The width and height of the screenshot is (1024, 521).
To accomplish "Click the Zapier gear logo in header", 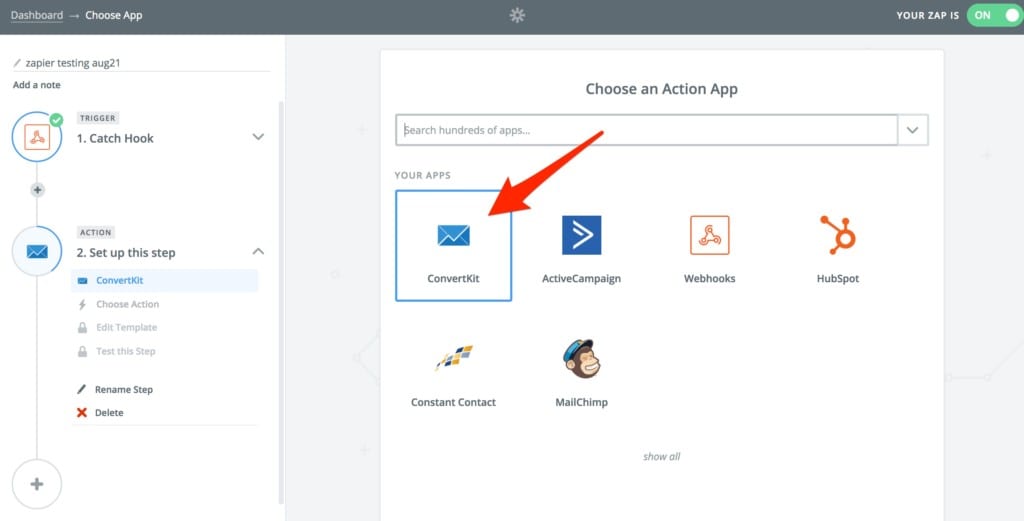I will (x=517, y=15).
